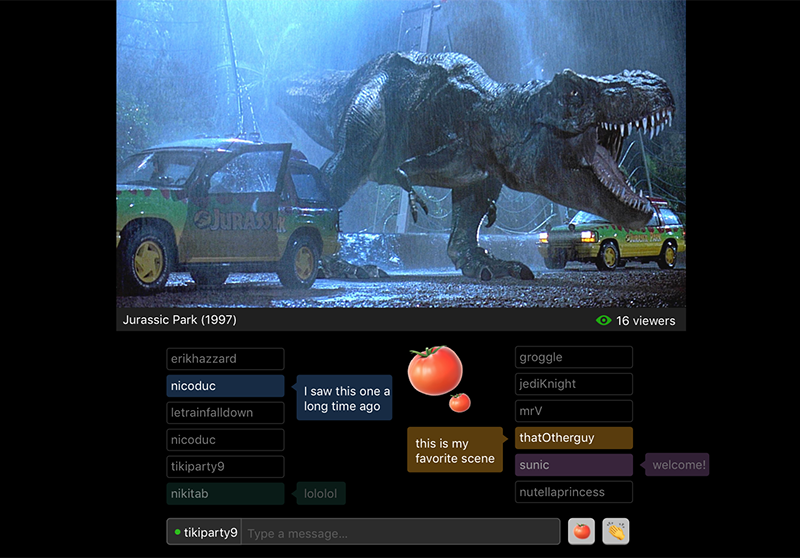The height and width of the screenshot is (558, 800).
Task: Focus the 'Type a message...' input field
Action: (400, 533)
